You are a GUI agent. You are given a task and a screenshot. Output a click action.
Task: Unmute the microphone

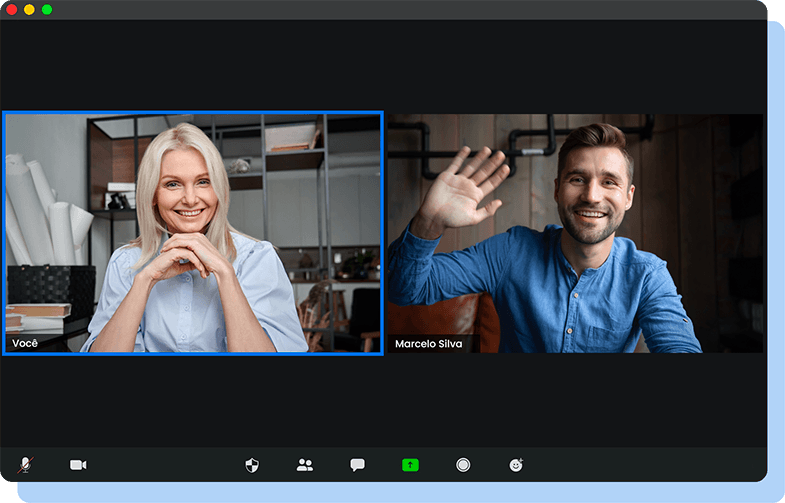(x=26, y=465)
